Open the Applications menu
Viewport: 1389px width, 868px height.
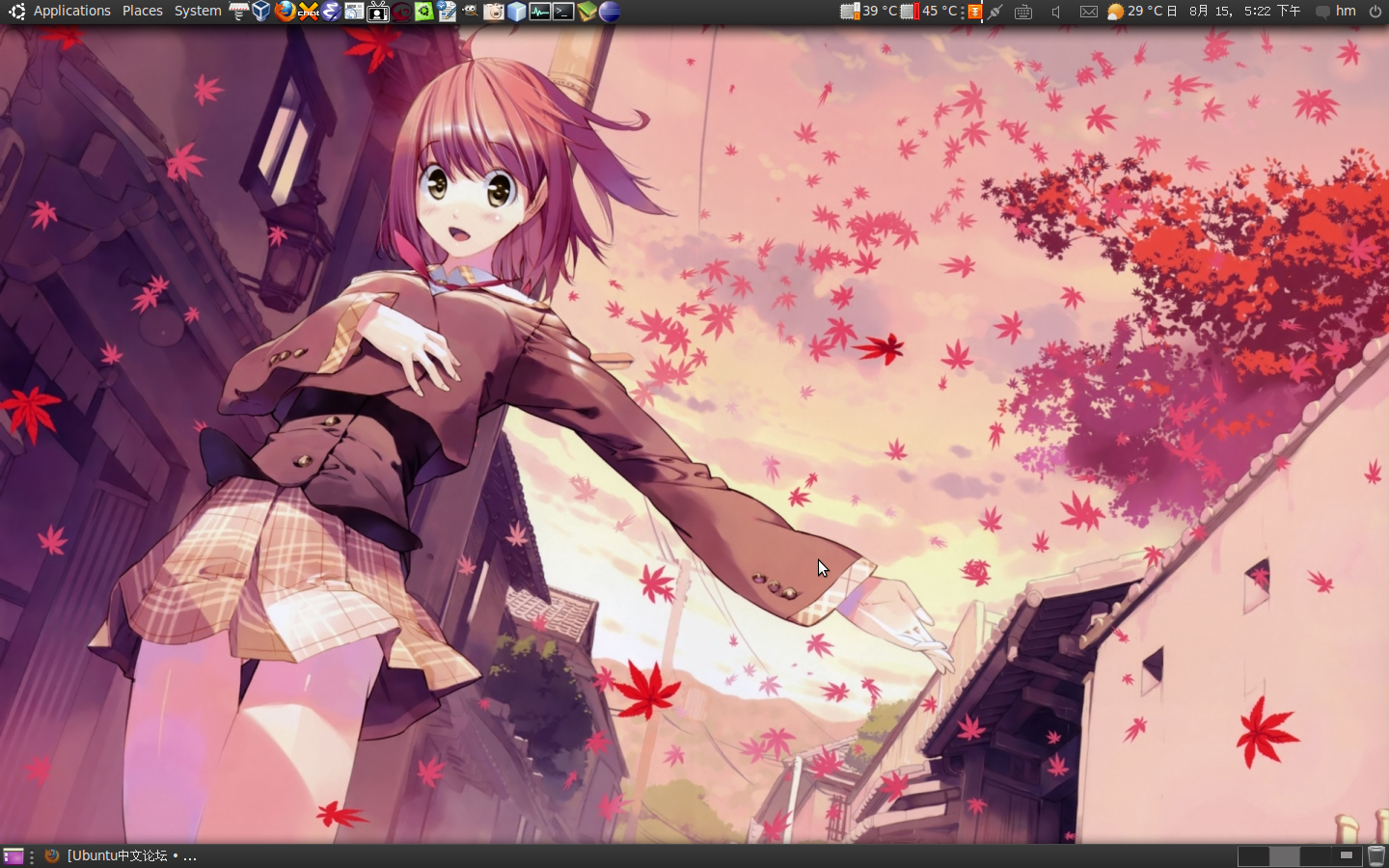[71, 11]
